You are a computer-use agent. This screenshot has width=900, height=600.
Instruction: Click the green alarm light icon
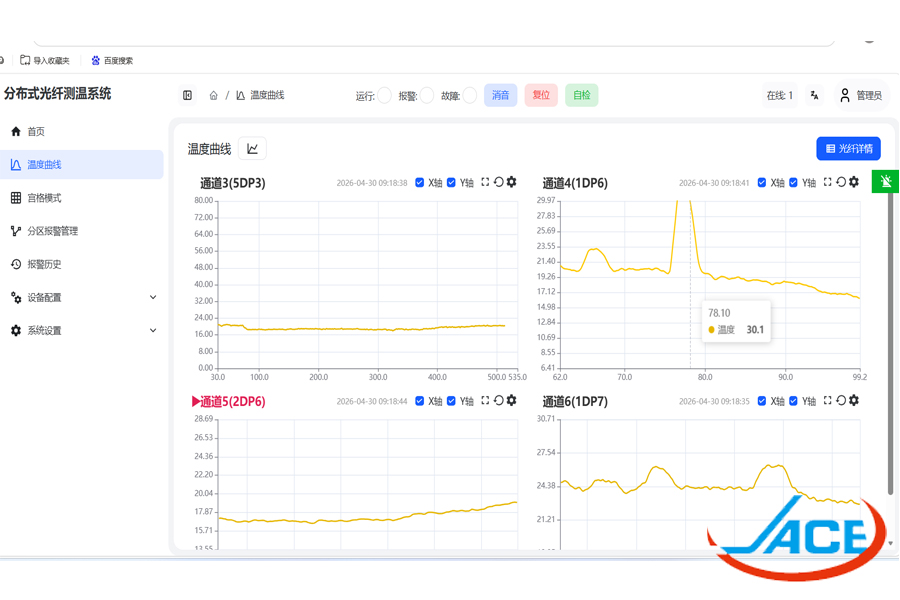(885, 181)
